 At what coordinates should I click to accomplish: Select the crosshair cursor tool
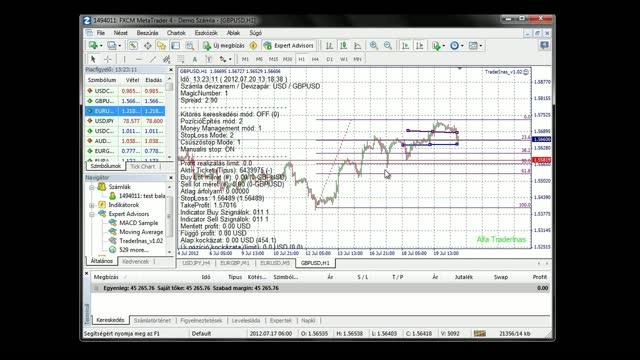tap(107, 59)
